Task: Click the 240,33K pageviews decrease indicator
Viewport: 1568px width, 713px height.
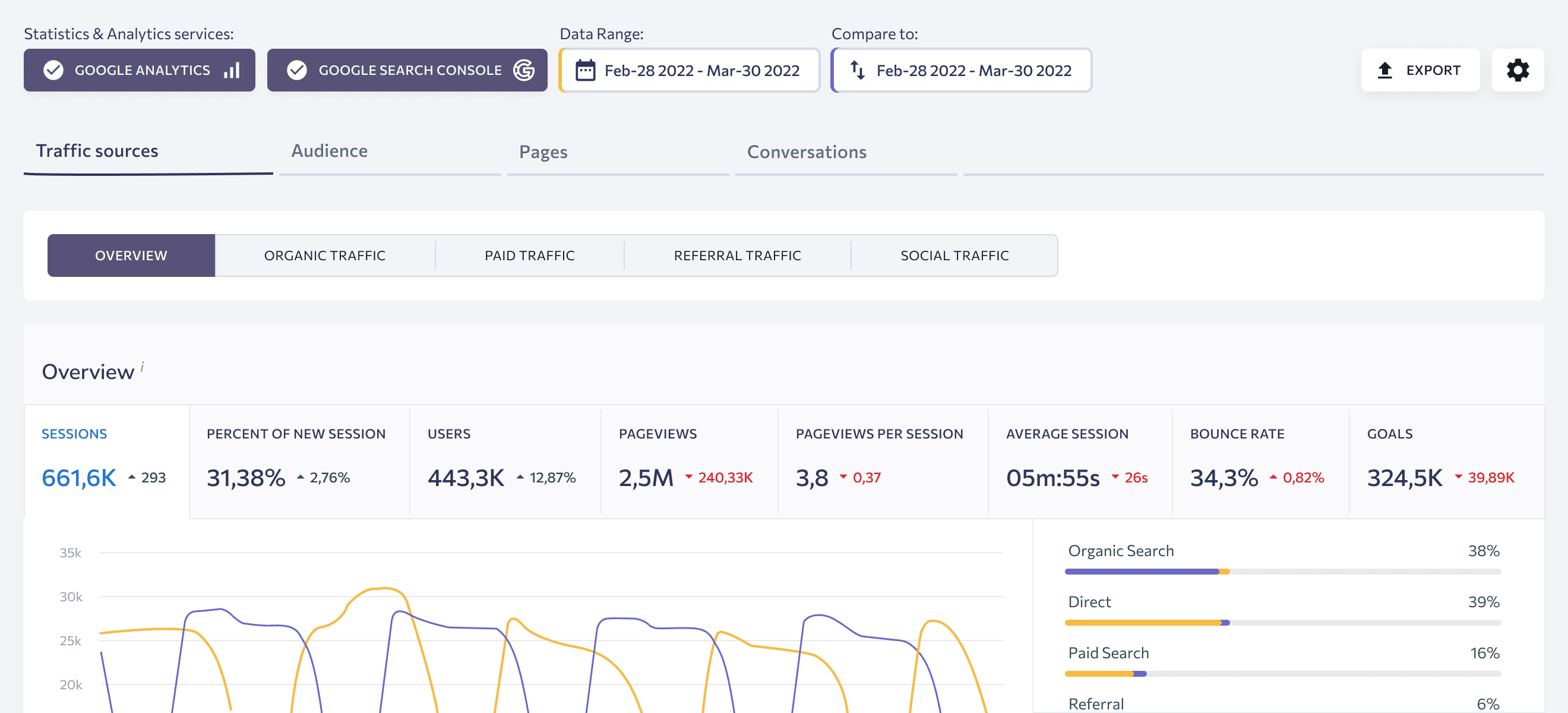Action: pos(719,477)
